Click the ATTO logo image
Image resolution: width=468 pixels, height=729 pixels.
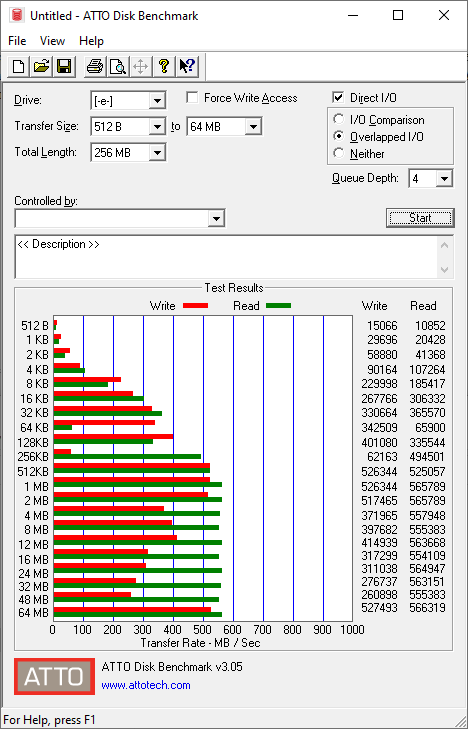point(54,676)
